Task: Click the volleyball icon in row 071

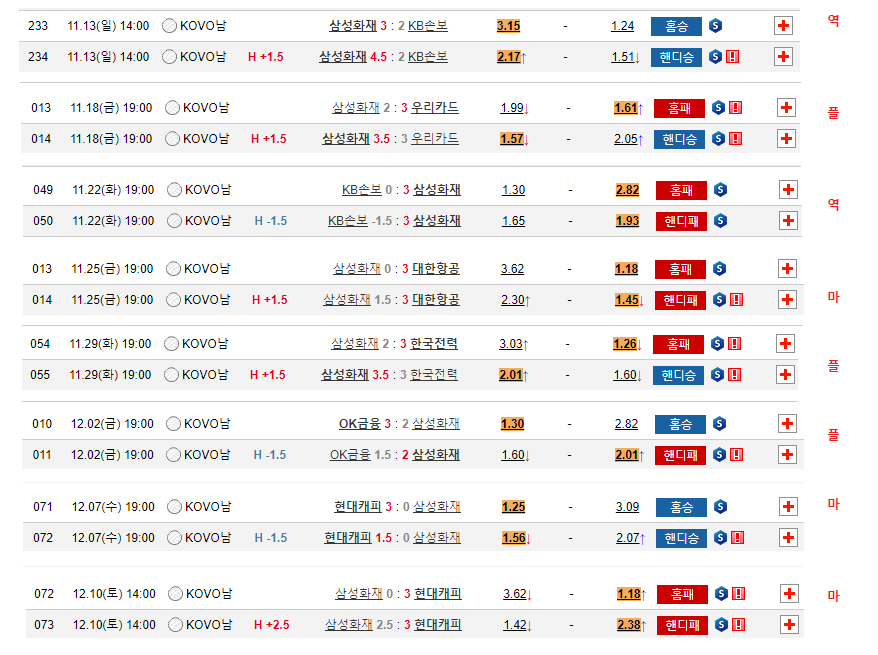Action: [172, 507]
